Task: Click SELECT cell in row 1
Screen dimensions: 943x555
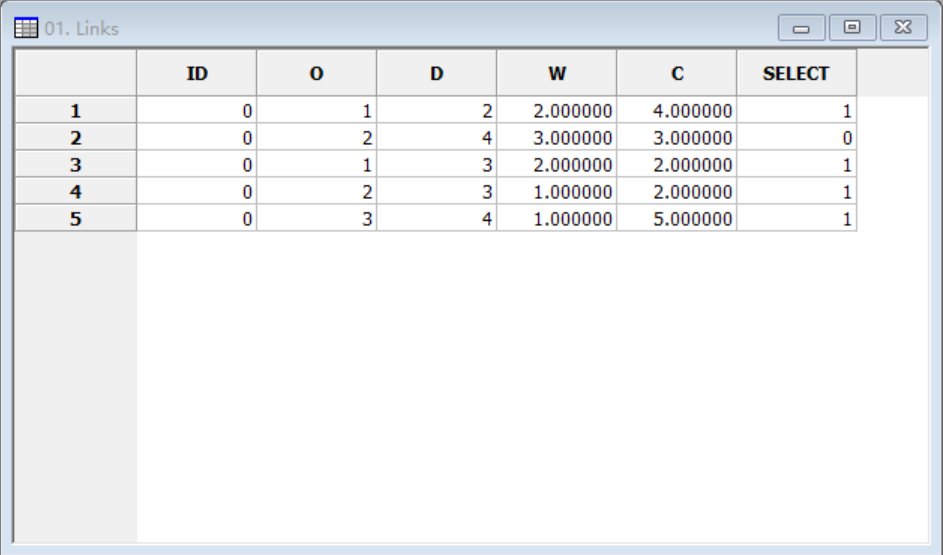Action: 797,111
